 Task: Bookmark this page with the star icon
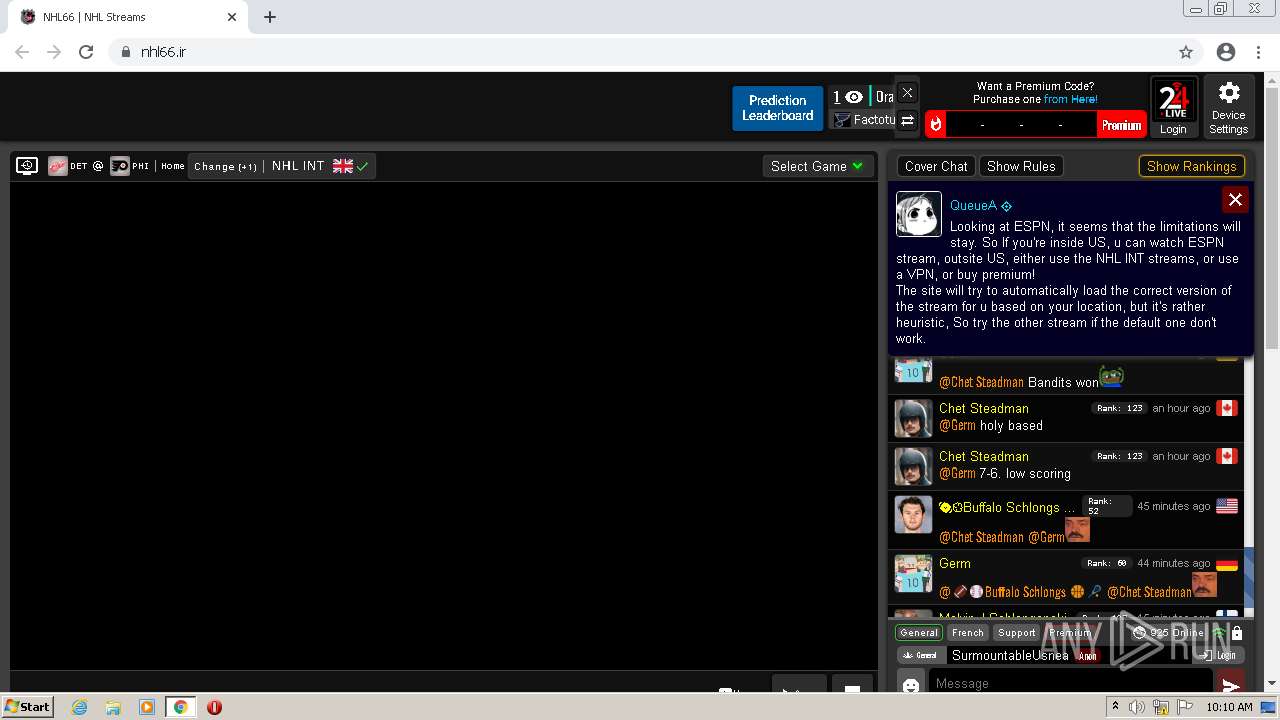[x=1186, y=52]
